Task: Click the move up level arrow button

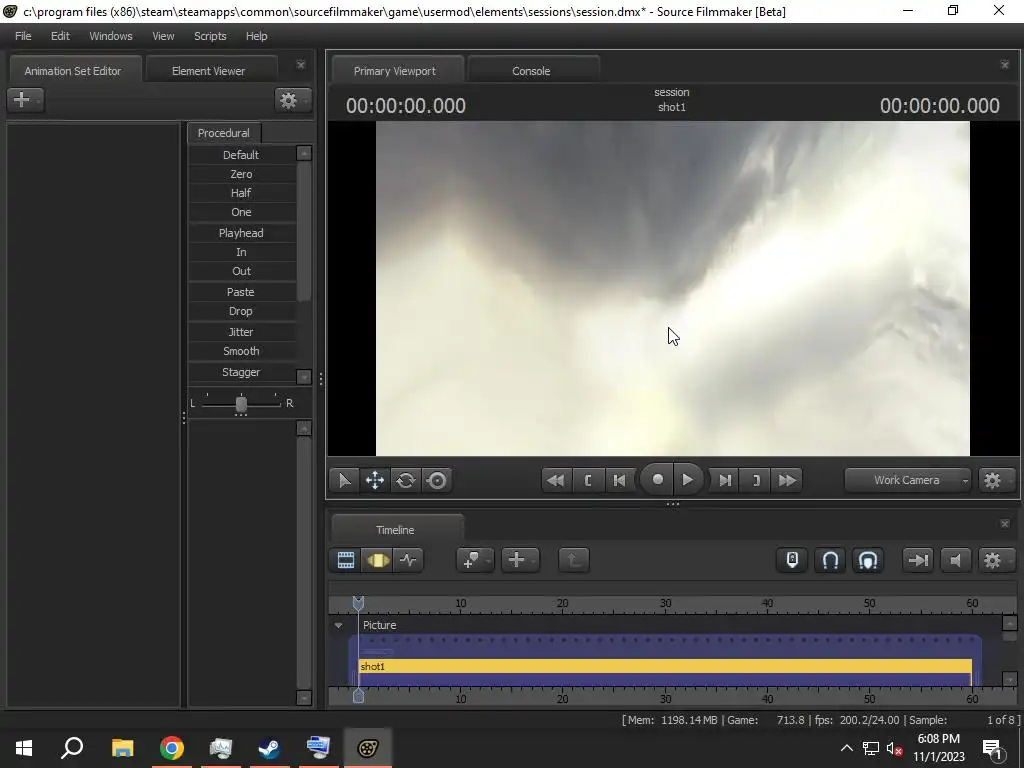Action: tap(574, 560)
